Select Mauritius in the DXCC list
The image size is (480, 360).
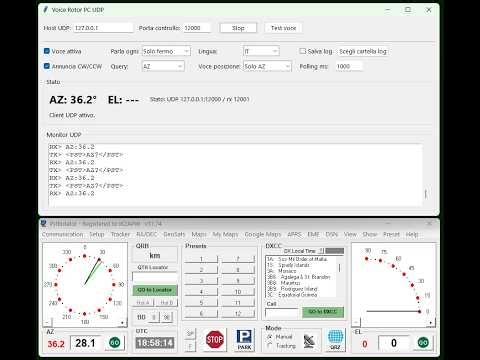[290, 283]
